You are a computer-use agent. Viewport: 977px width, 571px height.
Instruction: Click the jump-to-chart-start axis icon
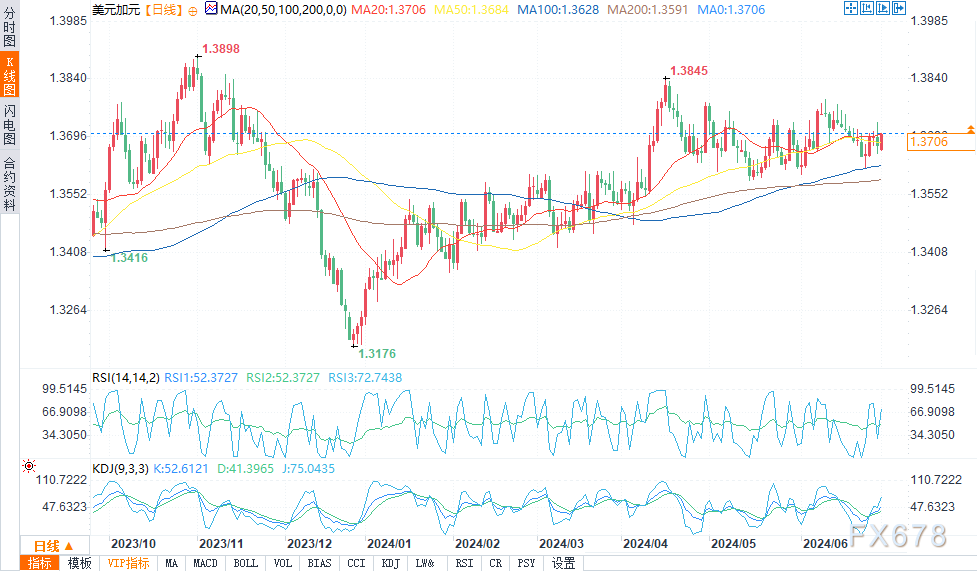(x=867, y=8)
